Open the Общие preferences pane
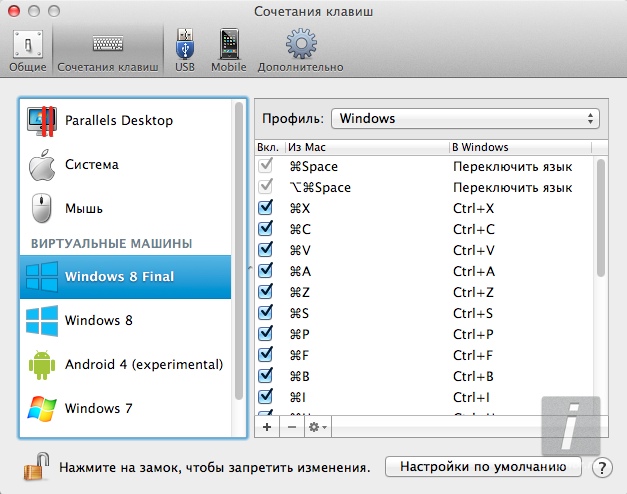The image size is (627, 494). [28, 50]
